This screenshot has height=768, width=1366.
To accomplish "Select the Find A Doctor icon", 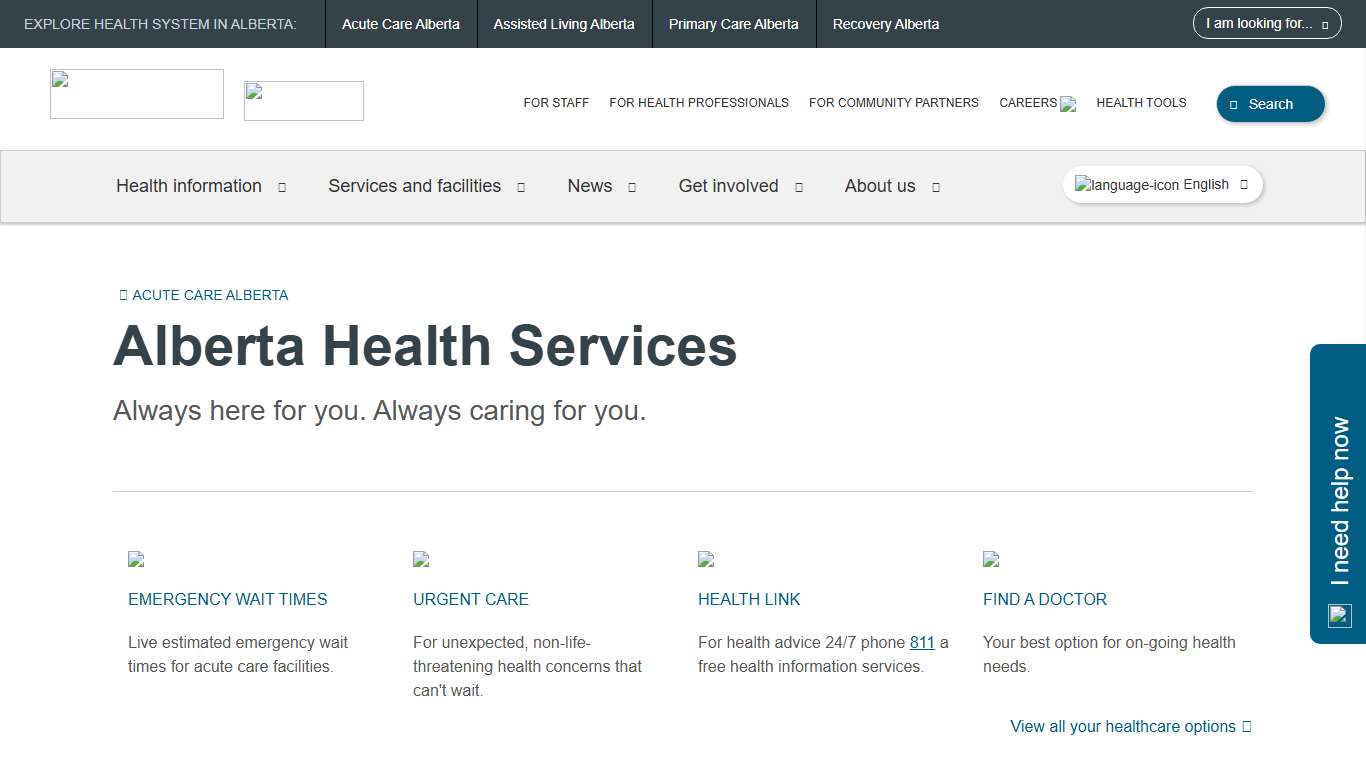I will 991,559.
